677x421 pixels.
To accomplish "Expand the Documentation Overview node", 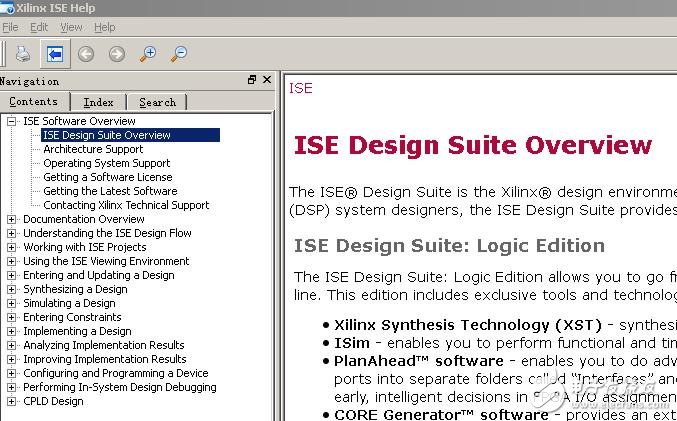I will coord(12,219).
